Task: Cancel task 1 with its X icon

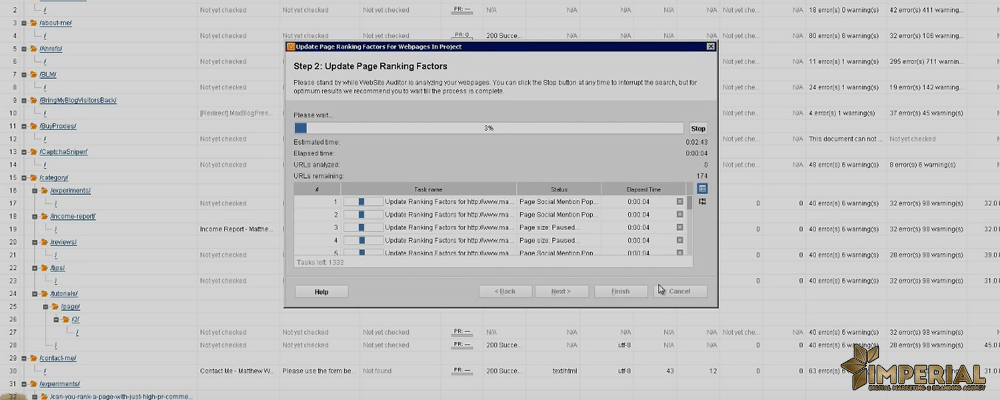Action: 680,201
